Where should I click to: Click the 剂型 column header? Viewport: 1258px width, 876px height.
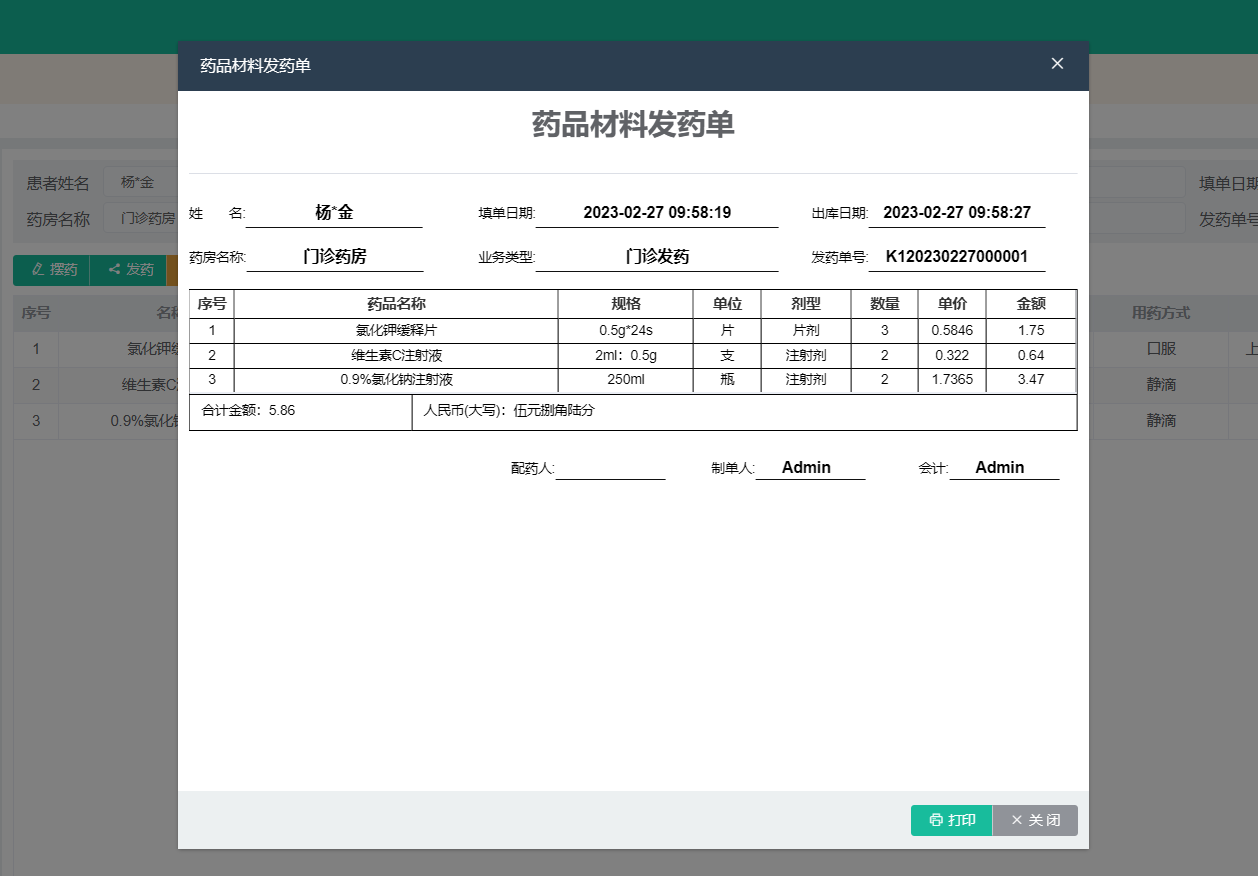(x=806, y=304)
